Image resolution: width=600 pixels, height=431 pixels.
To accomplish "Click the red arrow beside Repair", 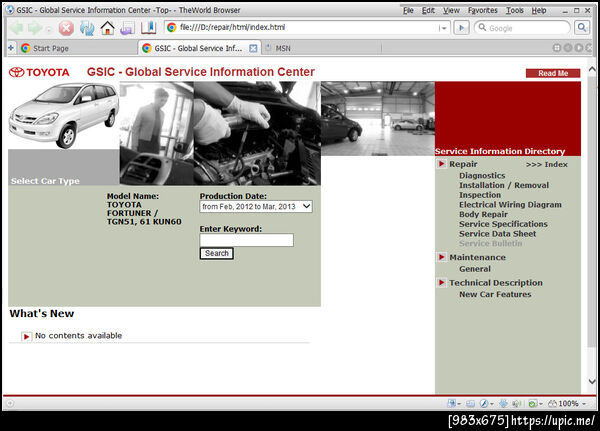I will [442, 164].
